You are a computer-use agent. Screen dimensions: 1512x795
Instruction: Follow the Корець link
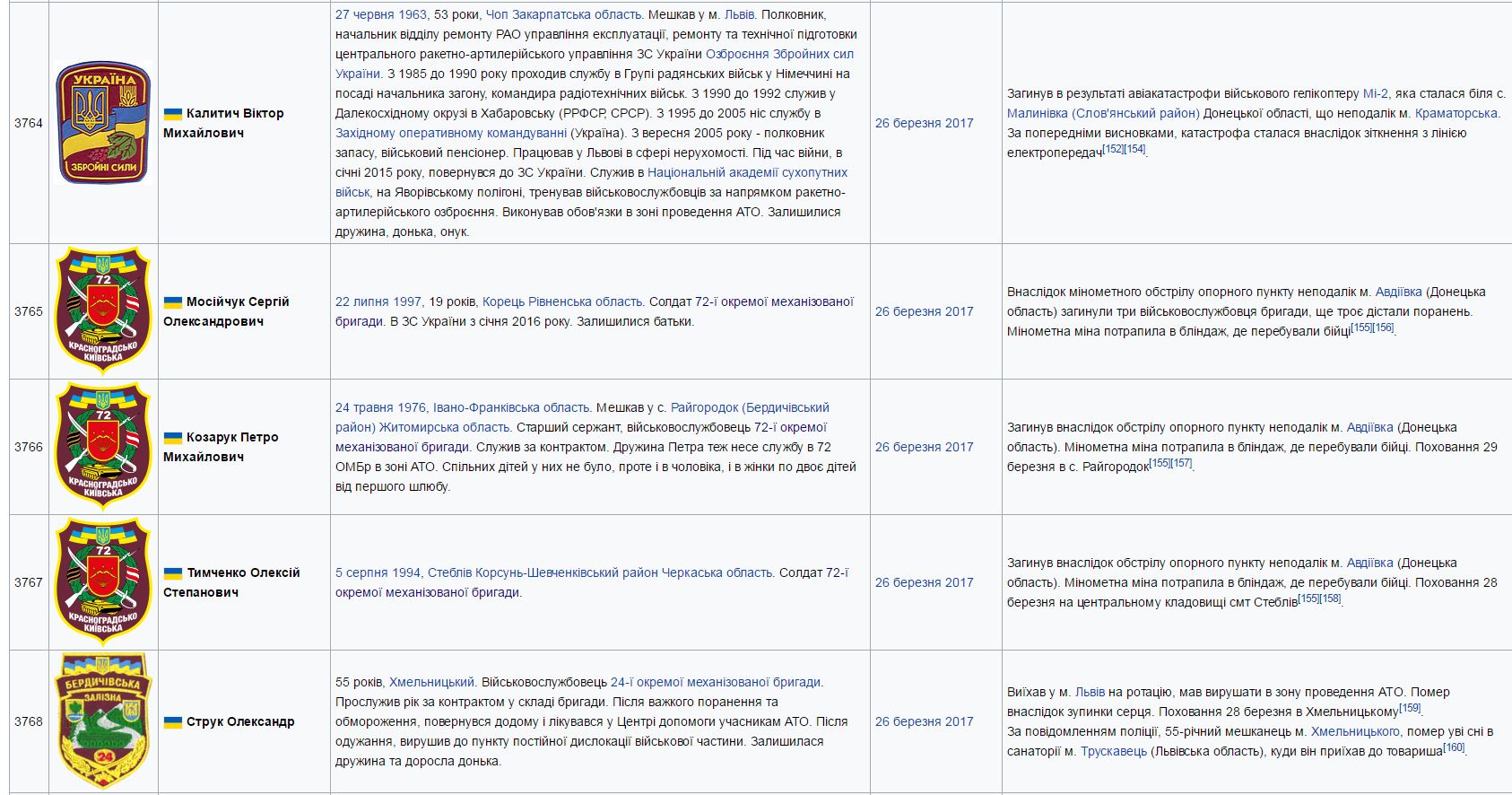point(502,301)
